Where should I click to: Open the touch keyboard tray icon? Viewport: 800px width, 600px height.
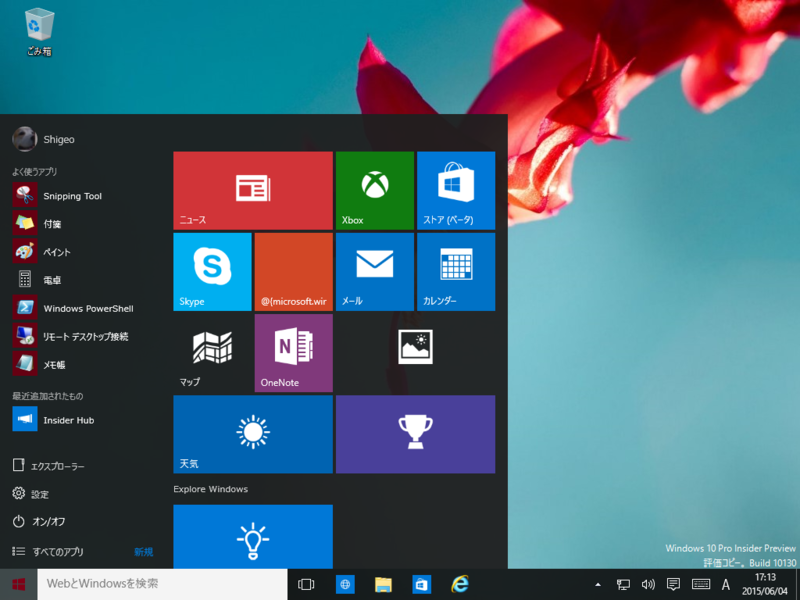pyautogui.click(x=701, y=585)
